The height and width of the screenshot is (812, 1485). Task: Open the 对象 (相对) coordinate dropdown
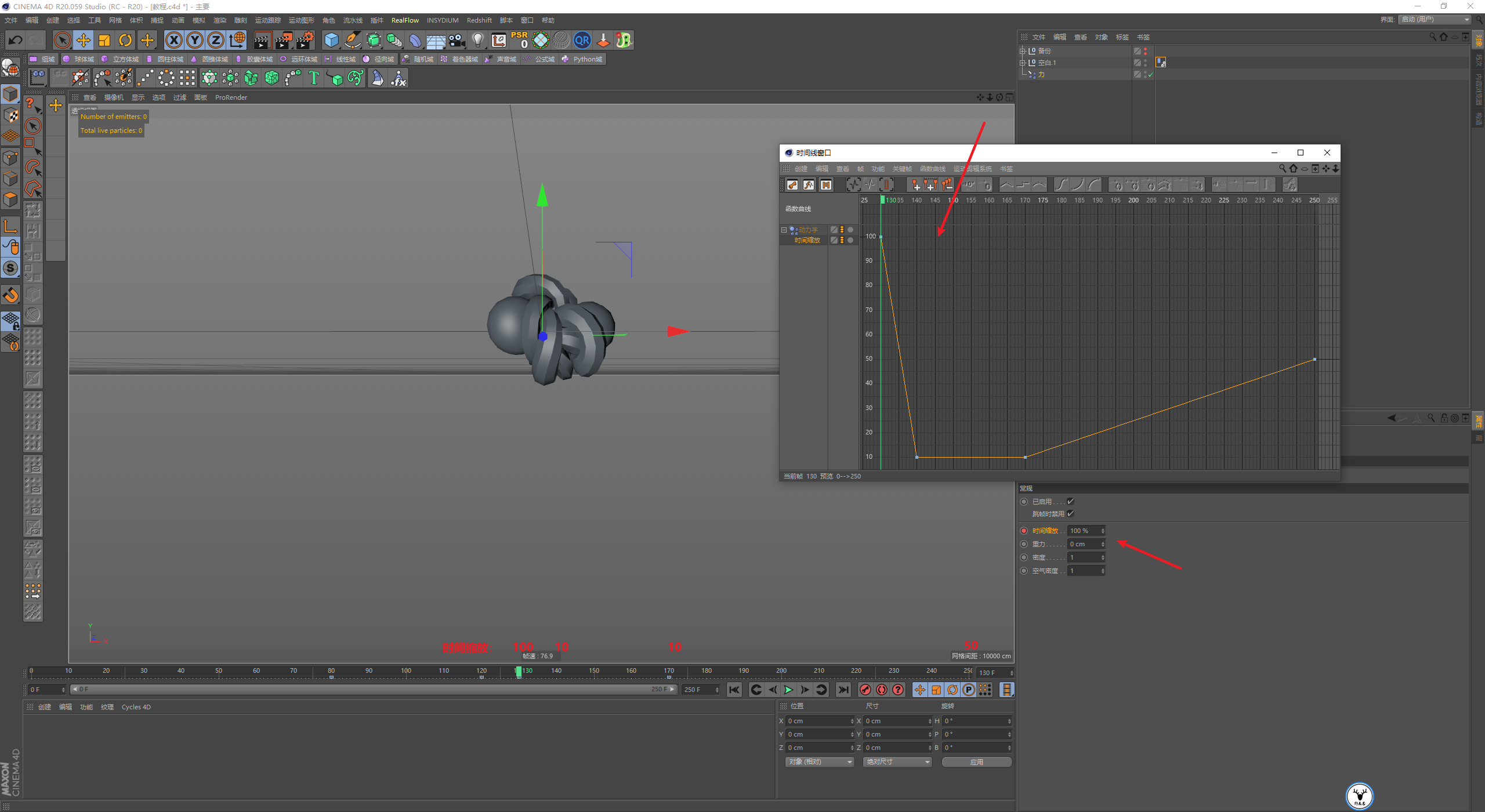820,762
